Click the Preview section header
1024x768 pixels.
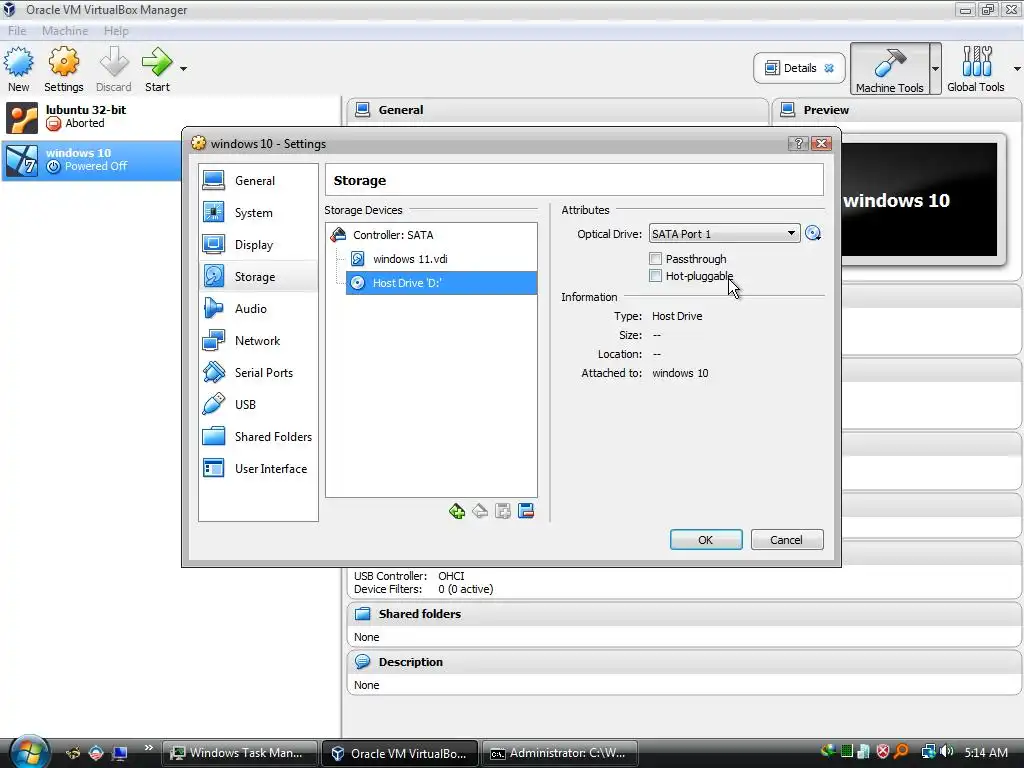click(897, 110)
